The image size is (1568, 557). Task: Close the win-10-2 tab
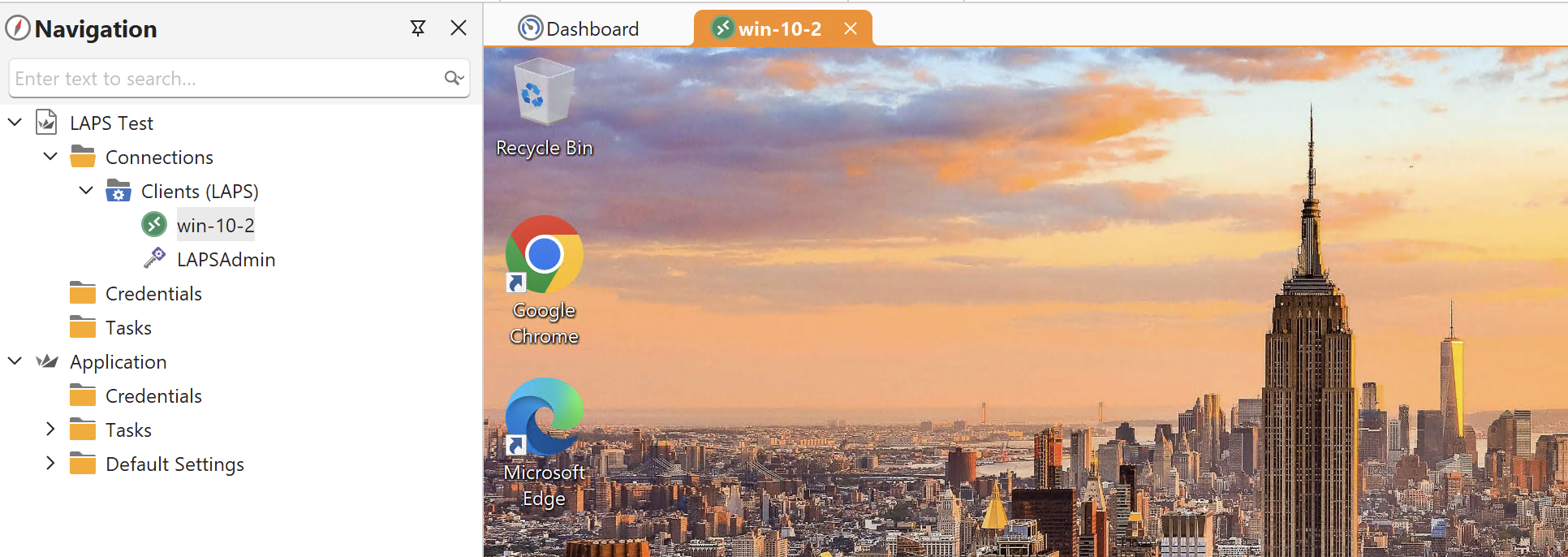[x=851, y=29]
